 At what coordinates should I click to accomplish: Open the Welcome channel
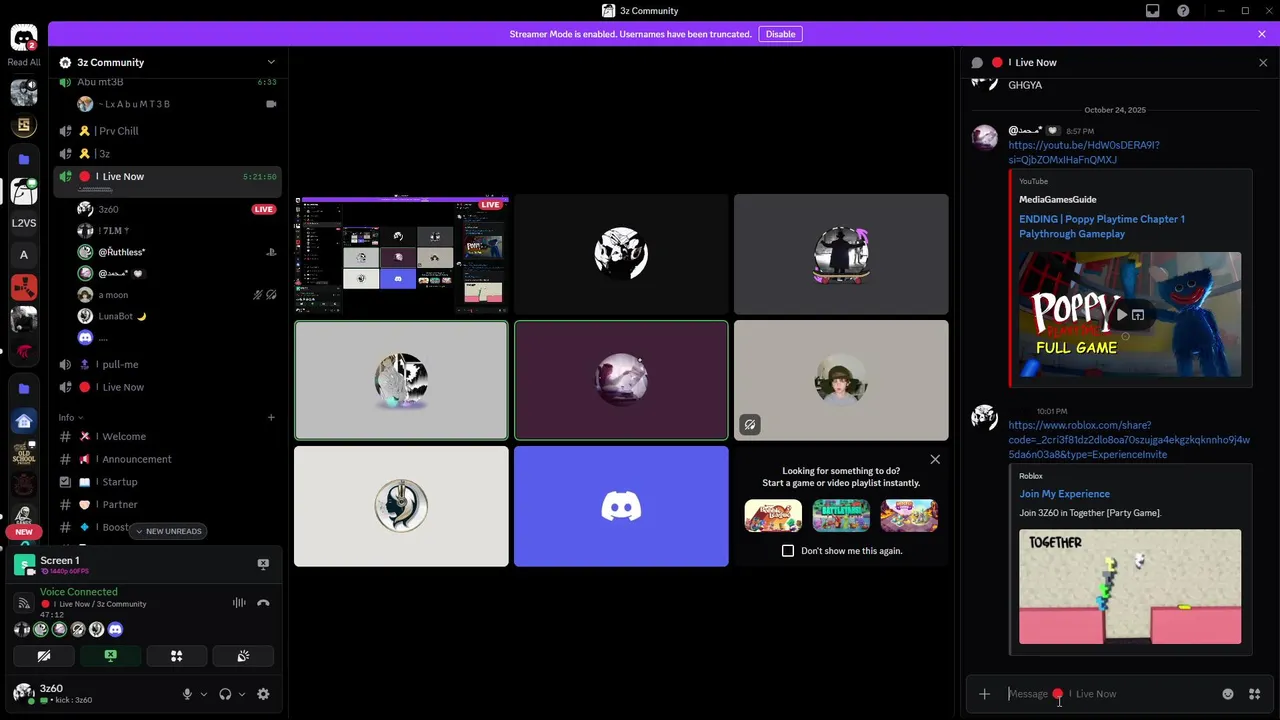coord(167,436)
